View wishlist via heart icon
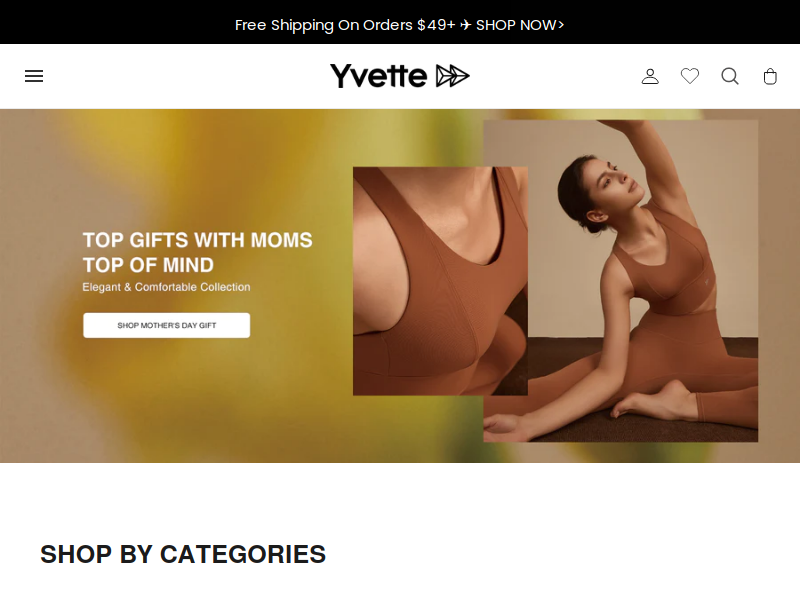 point(690,76)
